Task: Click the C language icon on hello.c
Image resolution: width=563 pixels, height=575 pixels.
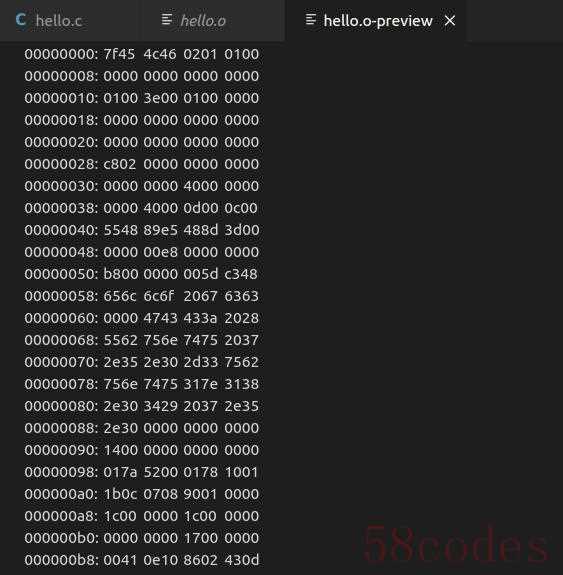Action: pos(21,20)
